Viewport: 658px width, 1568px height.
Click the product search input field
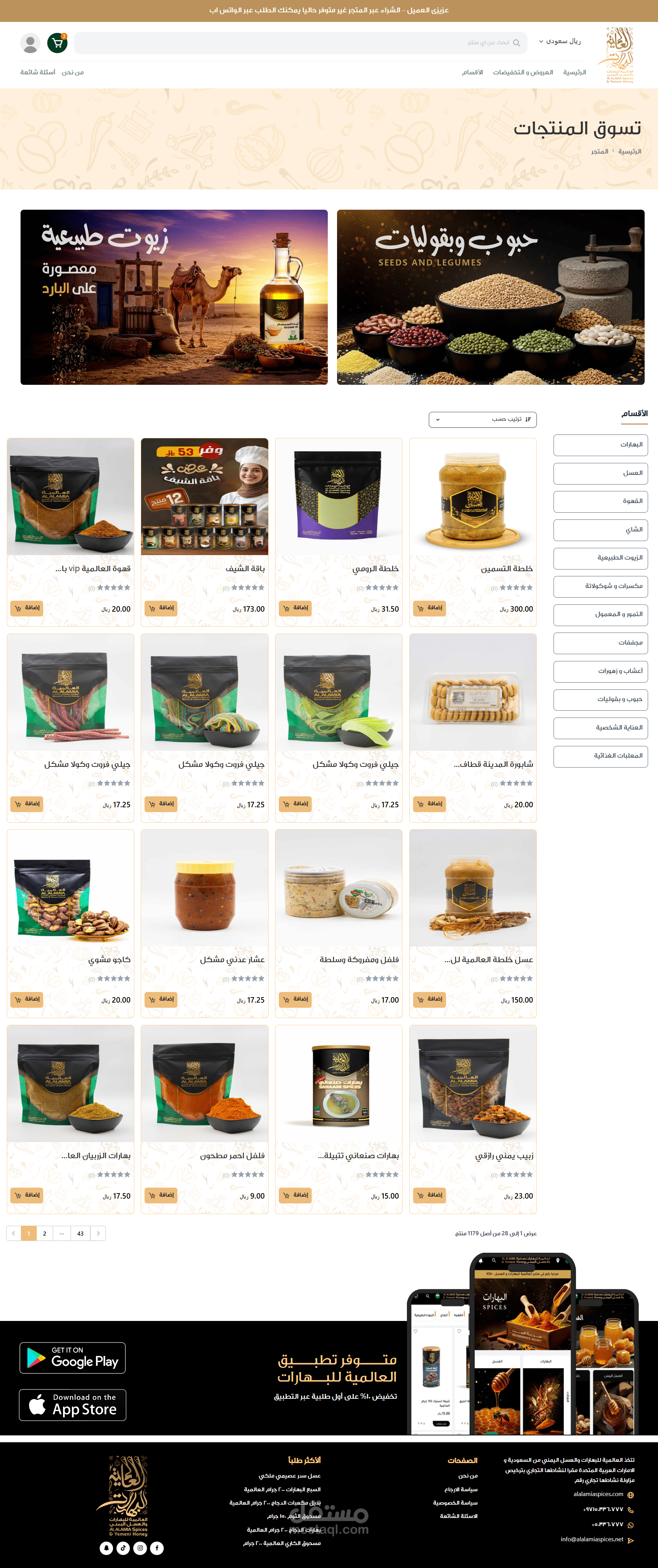point(301,42)
